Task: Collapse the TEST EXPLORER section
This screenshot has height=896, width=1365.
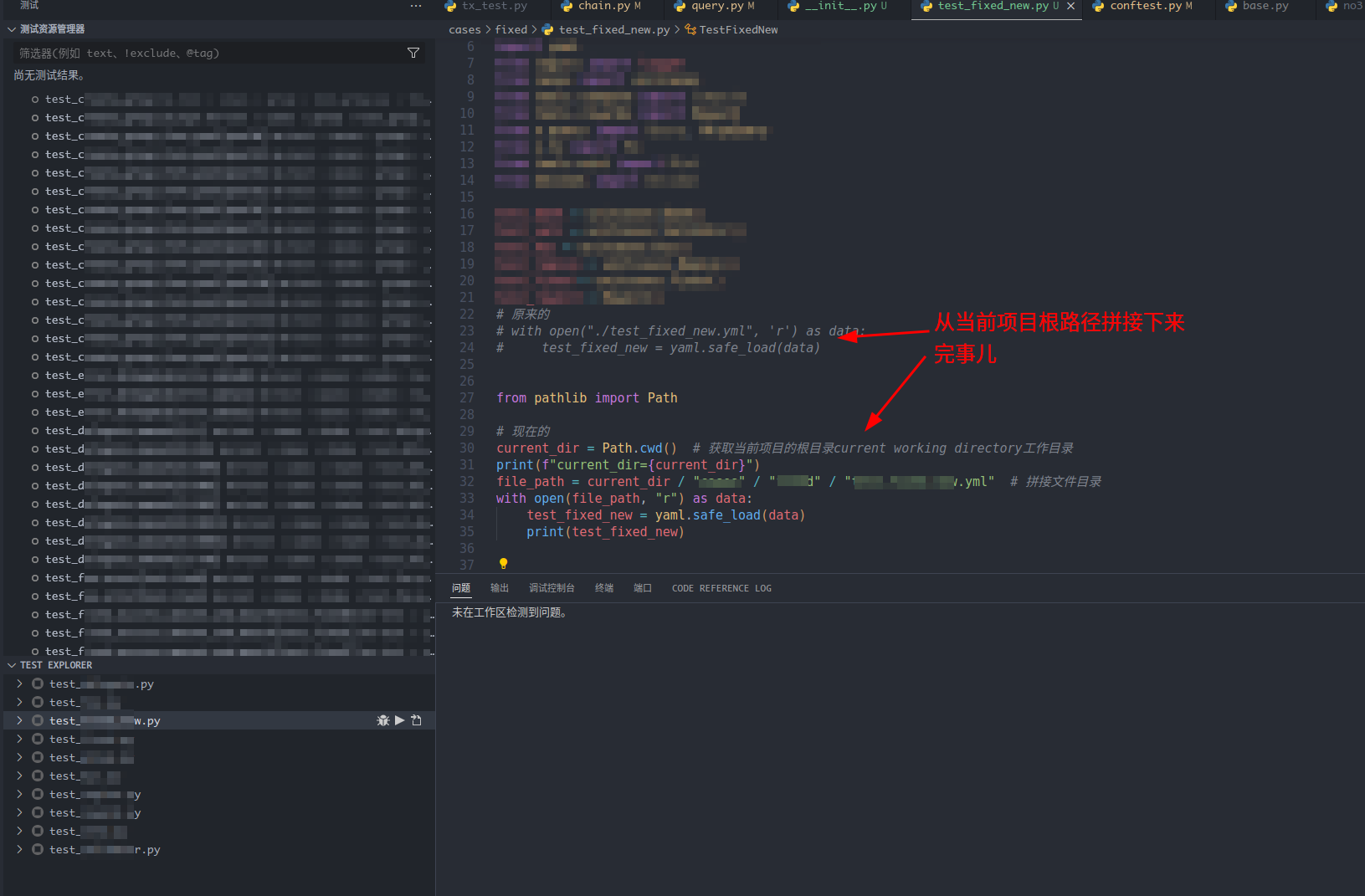Action: coord(12,665)
